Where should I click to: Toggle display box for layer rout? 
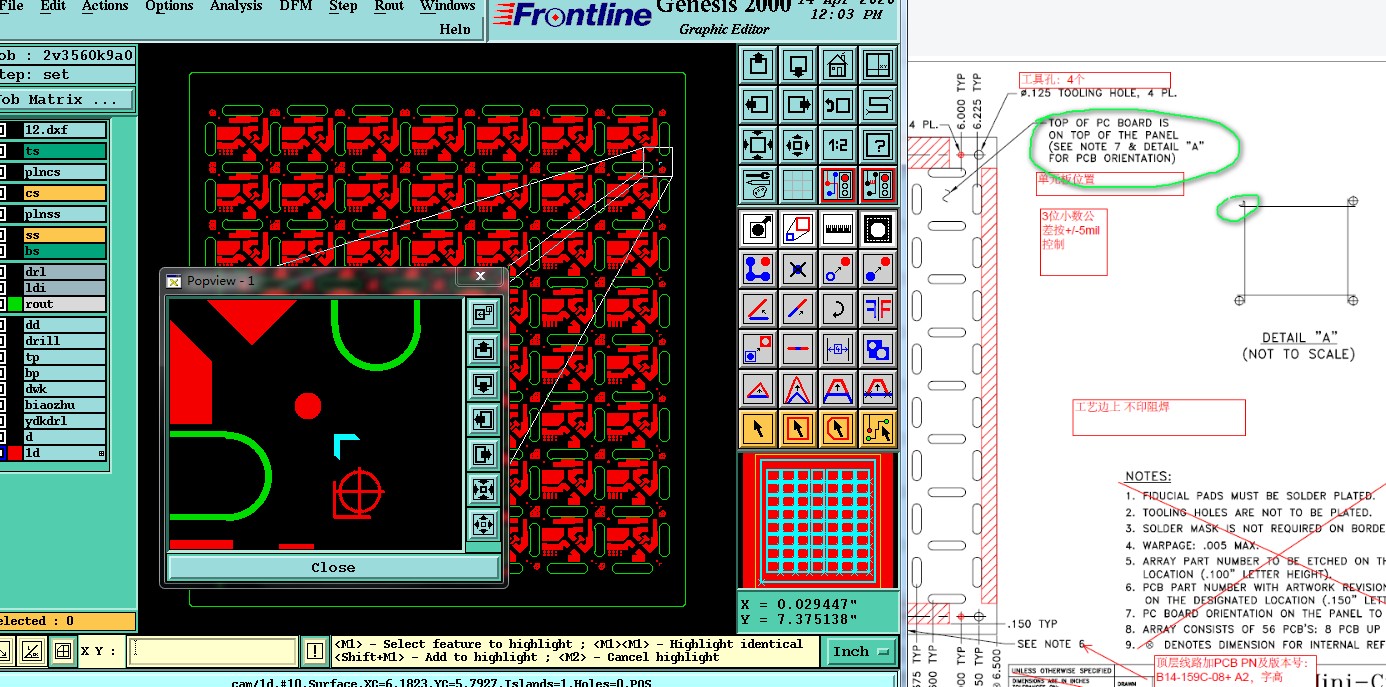[3, 304]
